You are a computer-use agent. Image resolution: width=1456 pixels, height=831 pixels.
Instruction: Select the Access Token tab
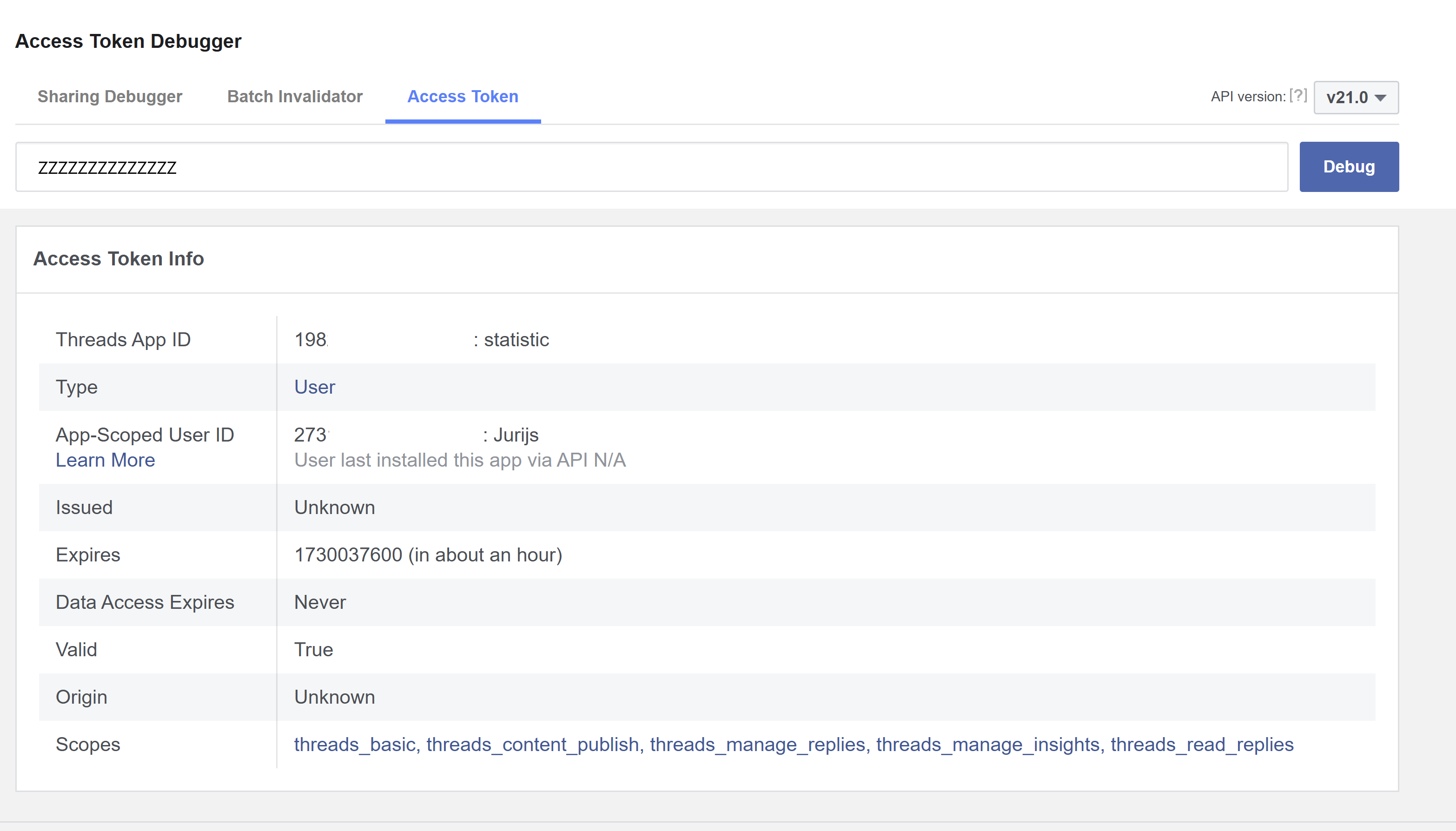(x=463, y=97)
